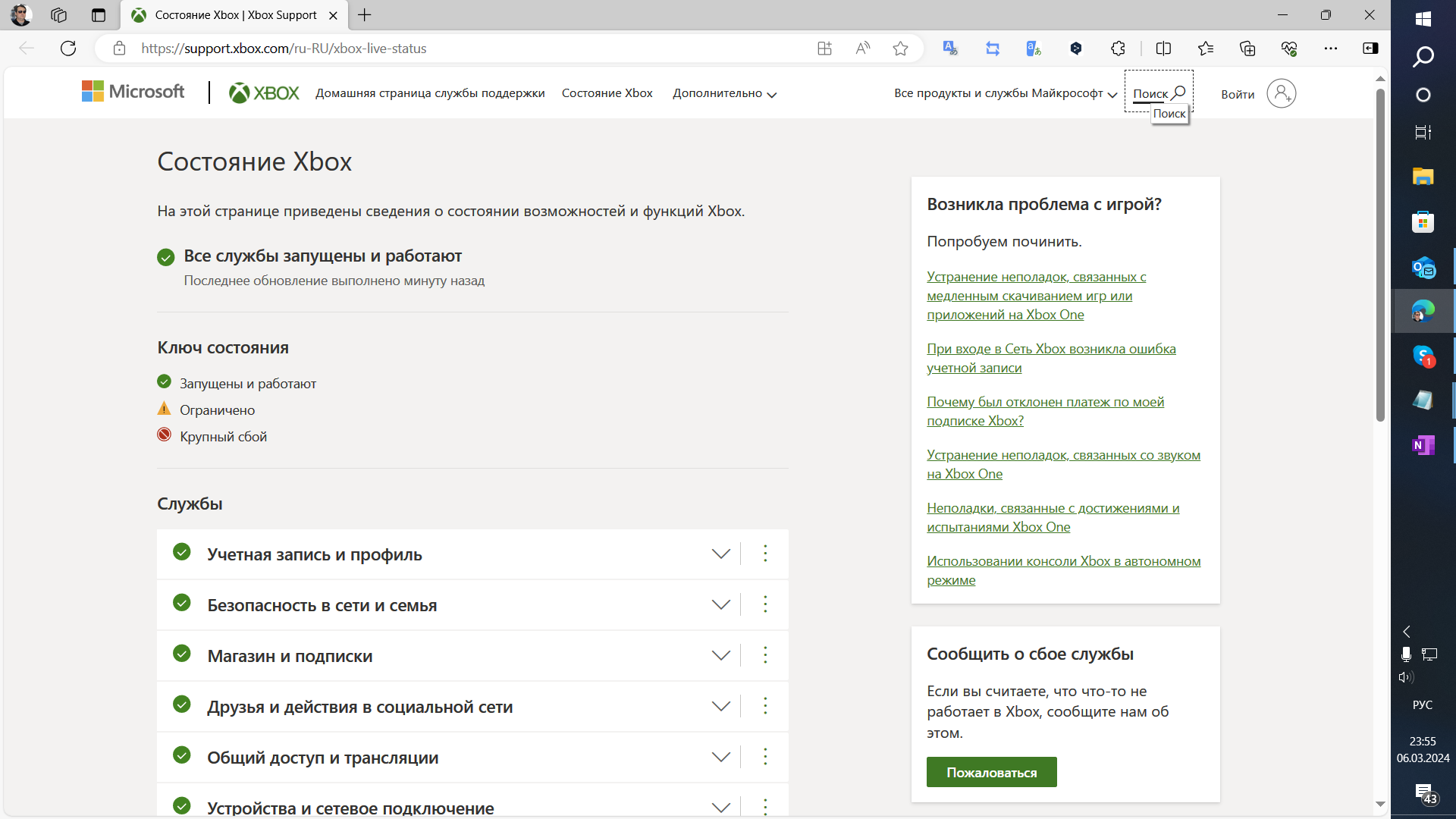The height and width of the screenshot is (819, 1456).
Task: Open OneNote from the taskbar
Action: point(1423,445)
